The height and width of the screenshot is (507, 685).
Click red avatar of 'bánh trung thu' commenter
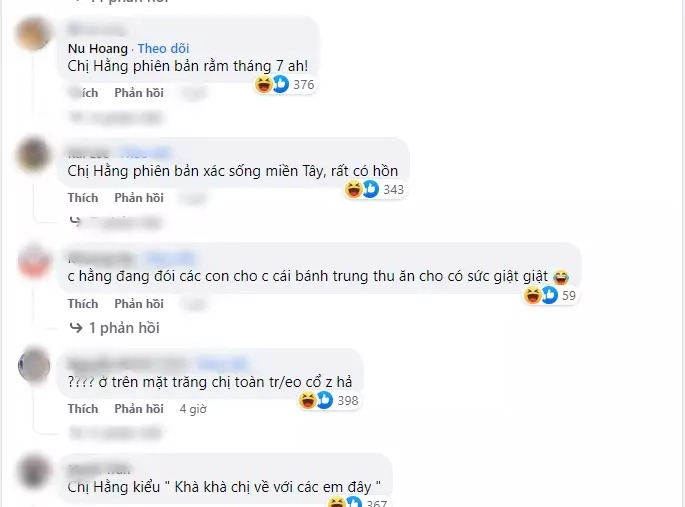(x=33, y=261)
